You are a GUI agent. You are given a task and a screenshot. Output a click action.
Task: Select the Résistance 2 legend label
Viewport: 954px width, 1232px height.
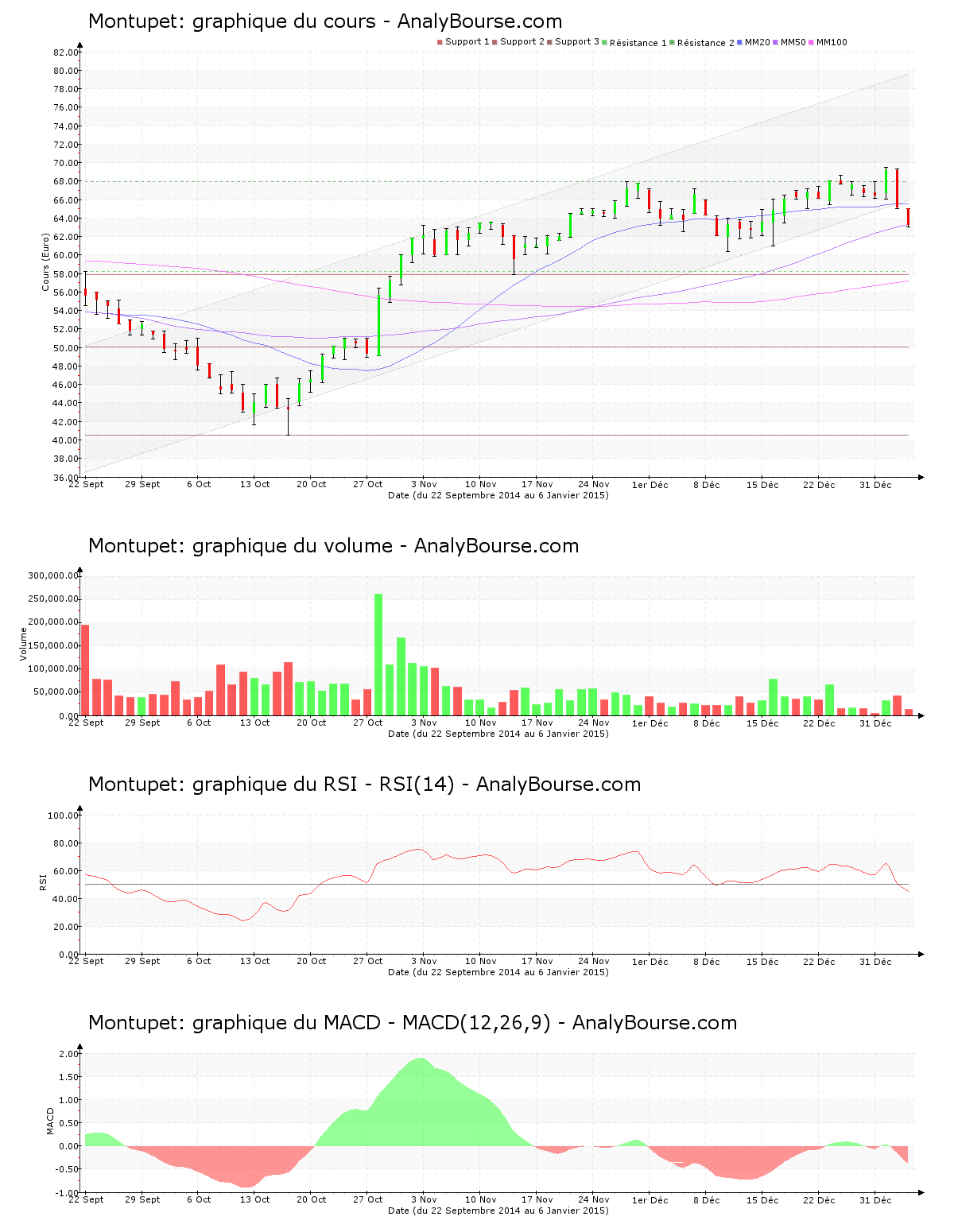tap(706, 43)
